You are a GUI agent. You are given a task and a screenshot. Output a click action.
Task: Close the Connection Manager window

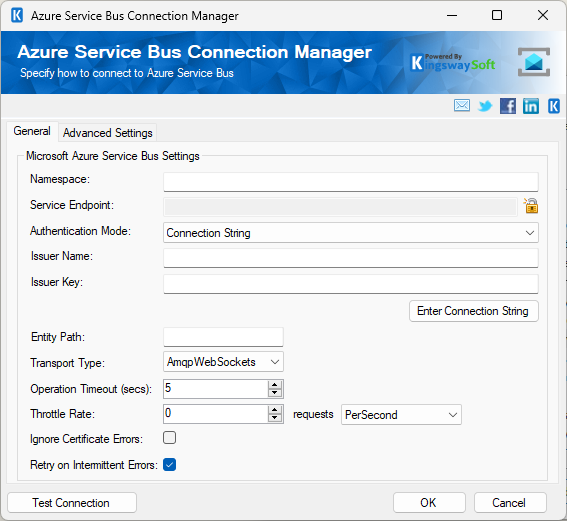[x=543, y=15]
